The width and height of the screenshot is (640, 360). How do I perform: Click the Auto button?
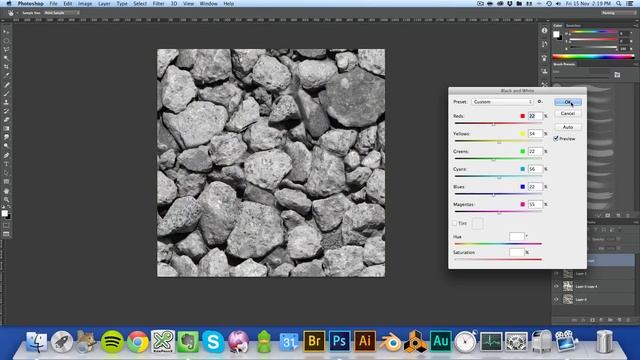tap(568, 127)
